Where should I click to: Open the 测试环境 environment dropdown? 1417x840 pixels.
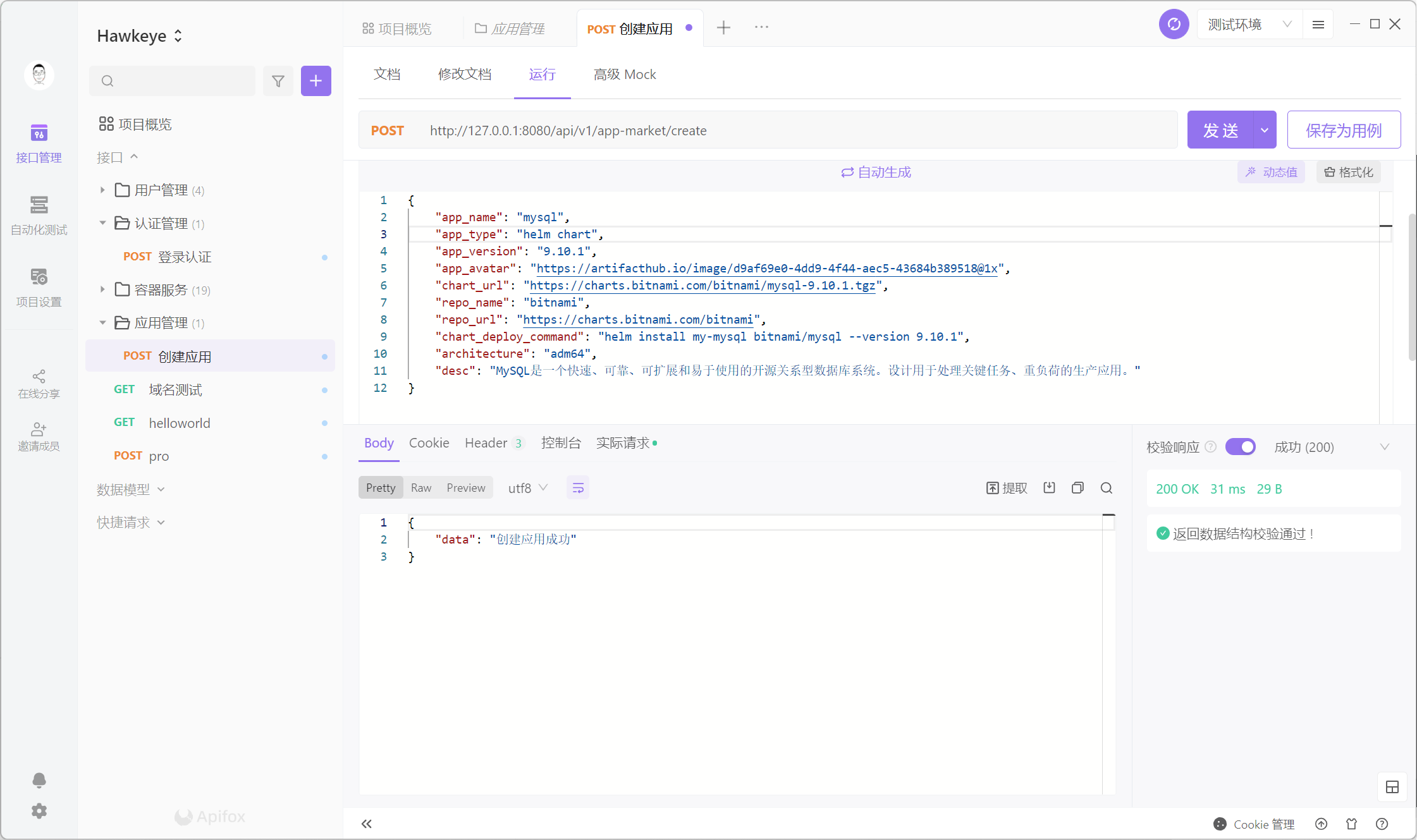[x=1249, y=25]
